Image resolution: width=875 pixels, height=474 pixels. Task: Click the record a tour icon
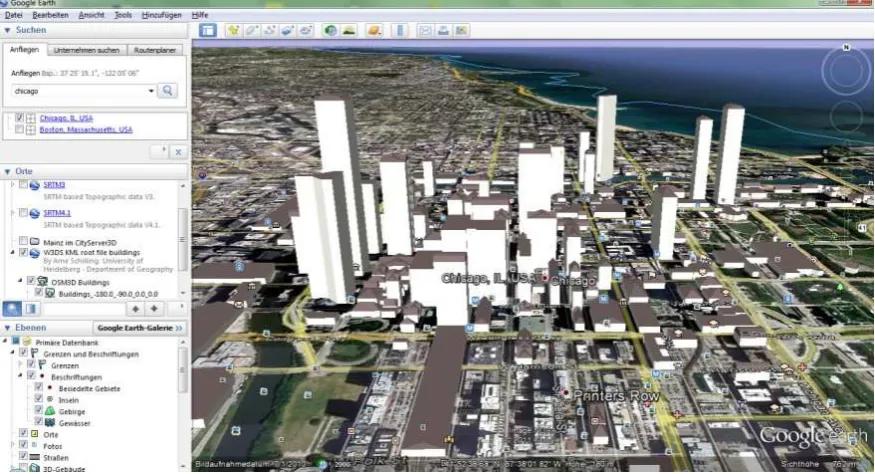click(x=306, y=31)
